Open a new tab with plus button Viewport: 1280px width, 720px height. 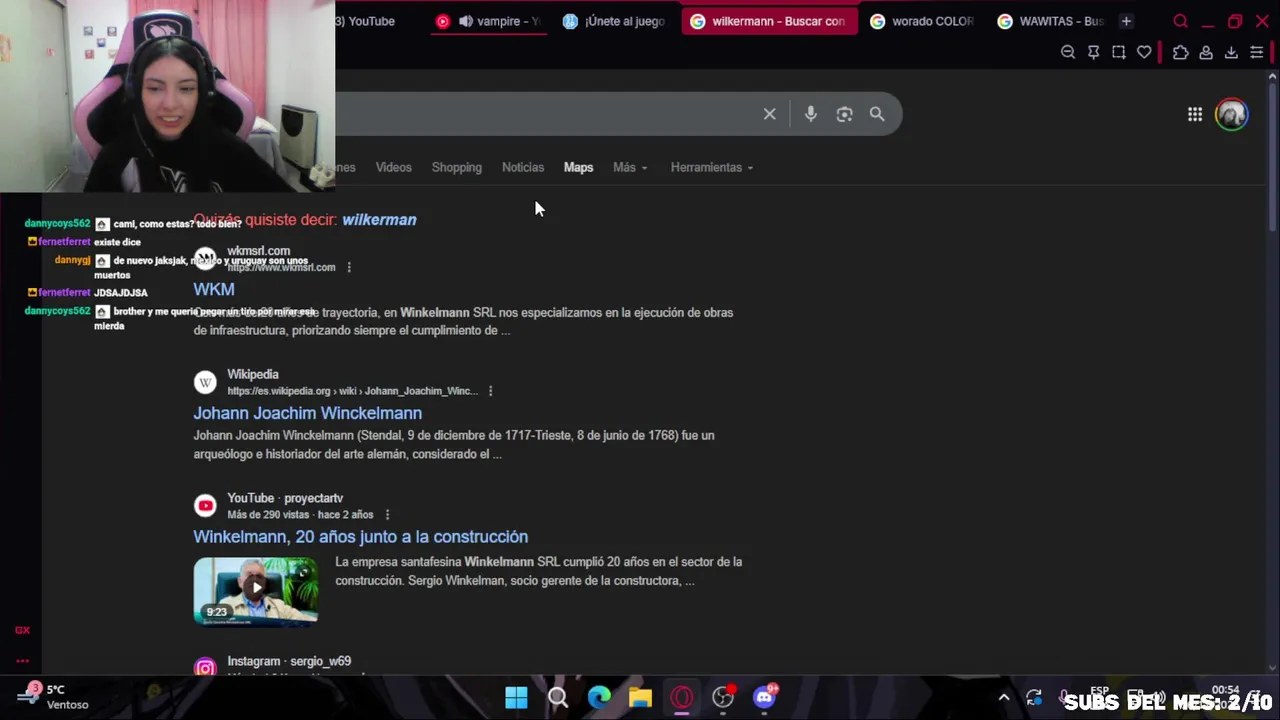(x=1126, y=21)
